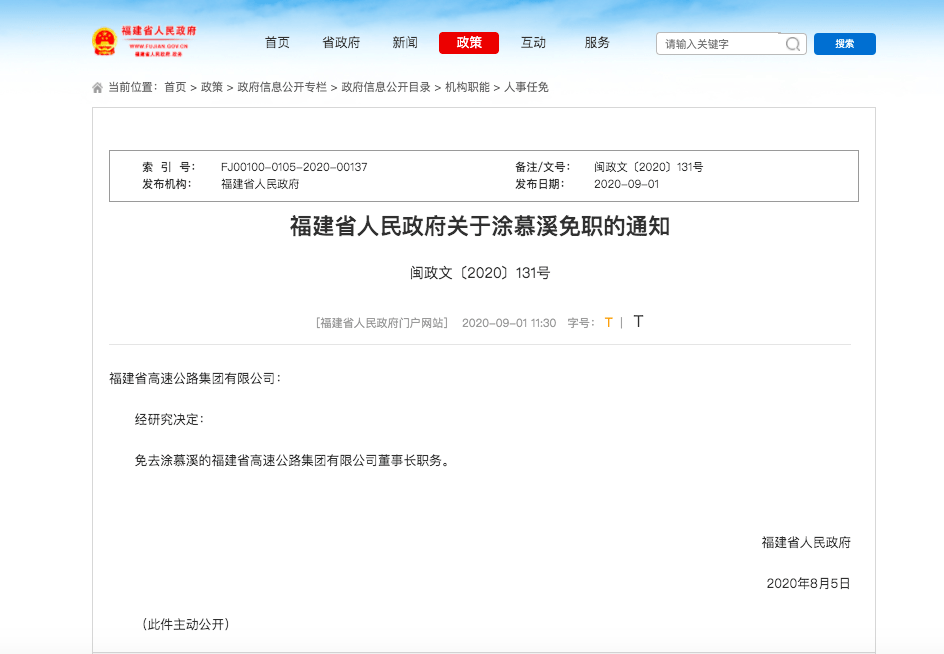Click the national emblem logo icon
Image resolution: width=944 pixels, height=654 pixels.
[106, 42]
